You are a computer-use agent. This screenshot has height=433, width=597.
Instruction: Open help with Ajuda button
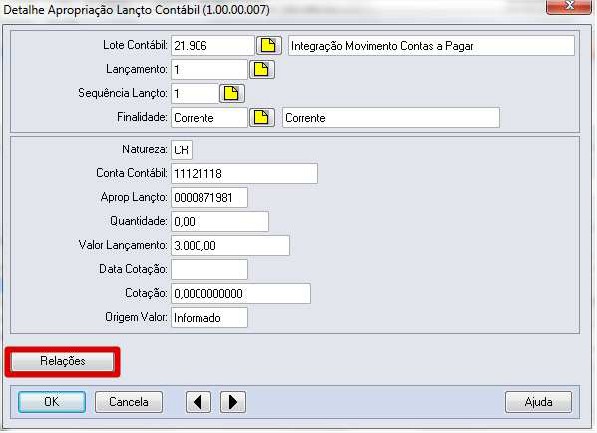(538, 402)
